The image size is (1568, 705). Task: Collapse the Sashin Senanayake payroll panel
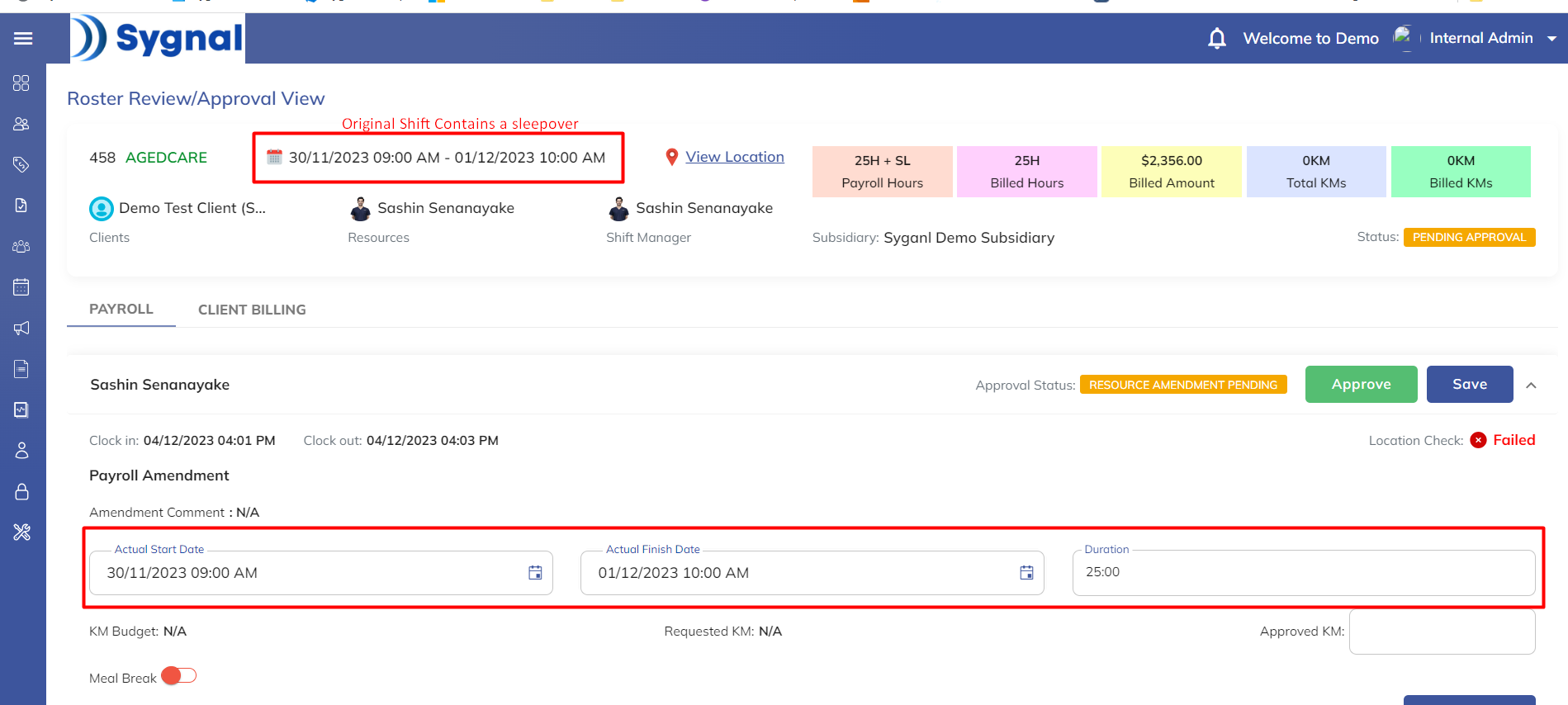point(1531,386)
